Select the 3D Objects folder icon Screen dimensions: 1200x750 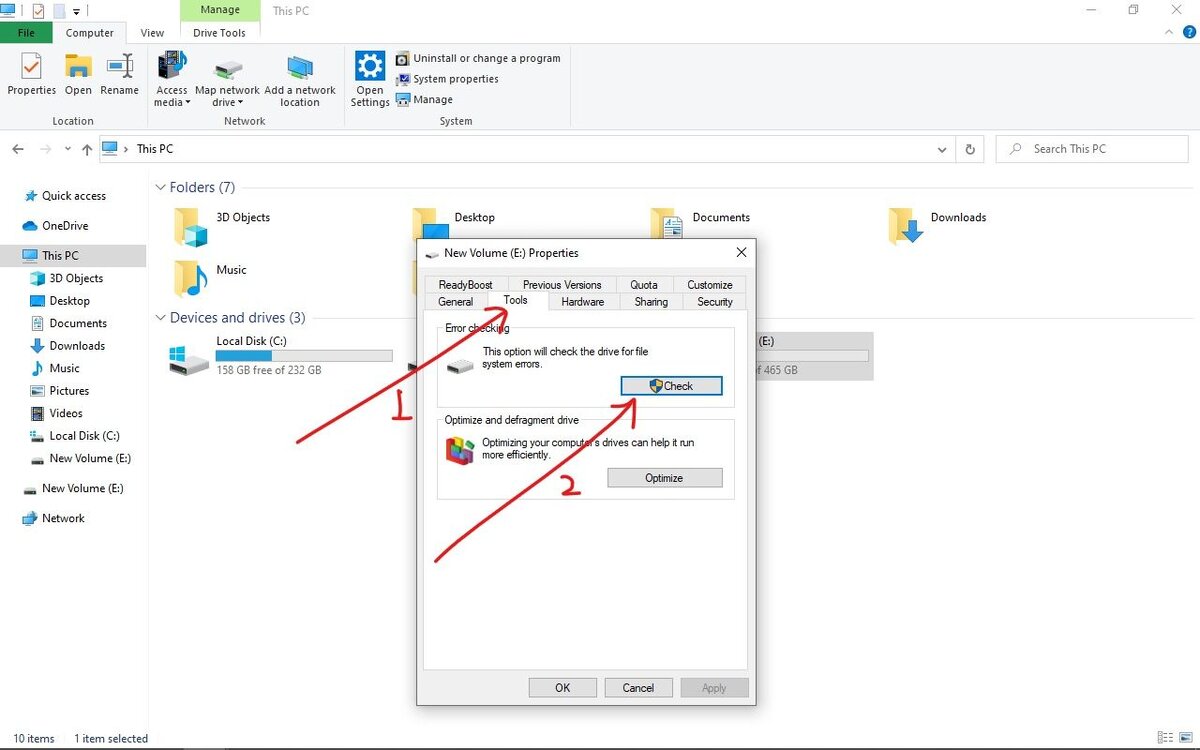click(190, 227)
